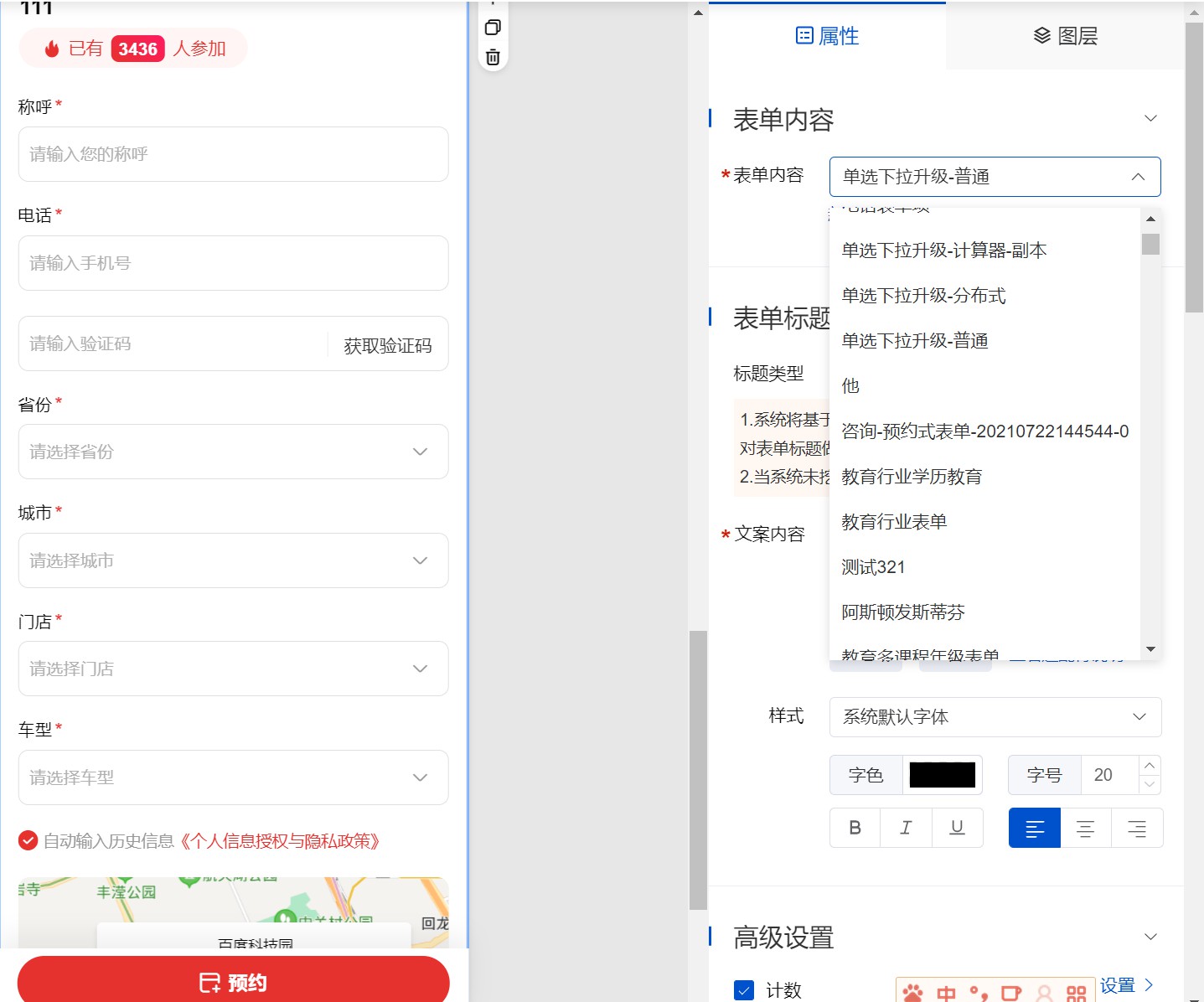Click the delete trash icon
Viewport: 1204px width, 1002px height.
click(493, 57)
